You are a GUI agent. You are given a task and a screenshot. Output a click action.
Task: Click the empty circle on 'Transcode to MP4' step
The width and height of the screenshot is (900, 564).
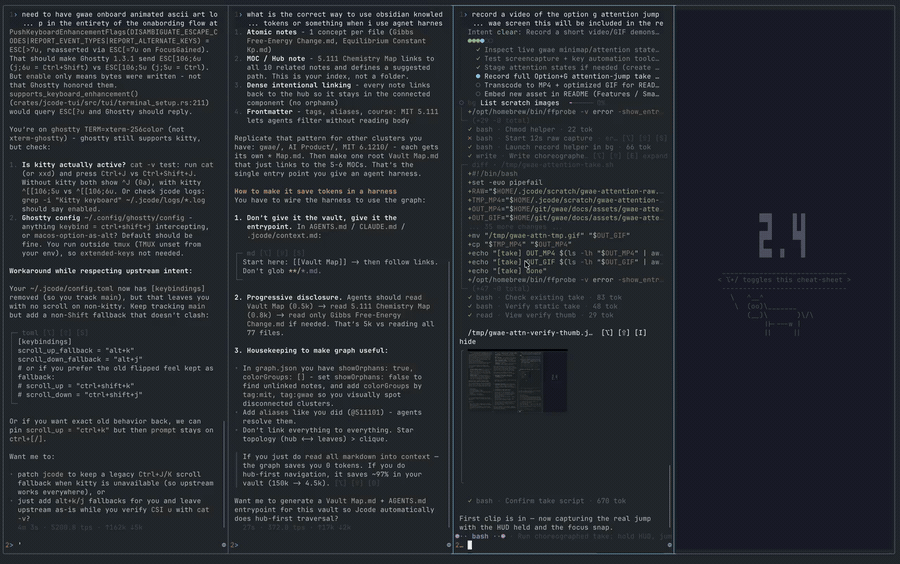click(x=478, y=85)
